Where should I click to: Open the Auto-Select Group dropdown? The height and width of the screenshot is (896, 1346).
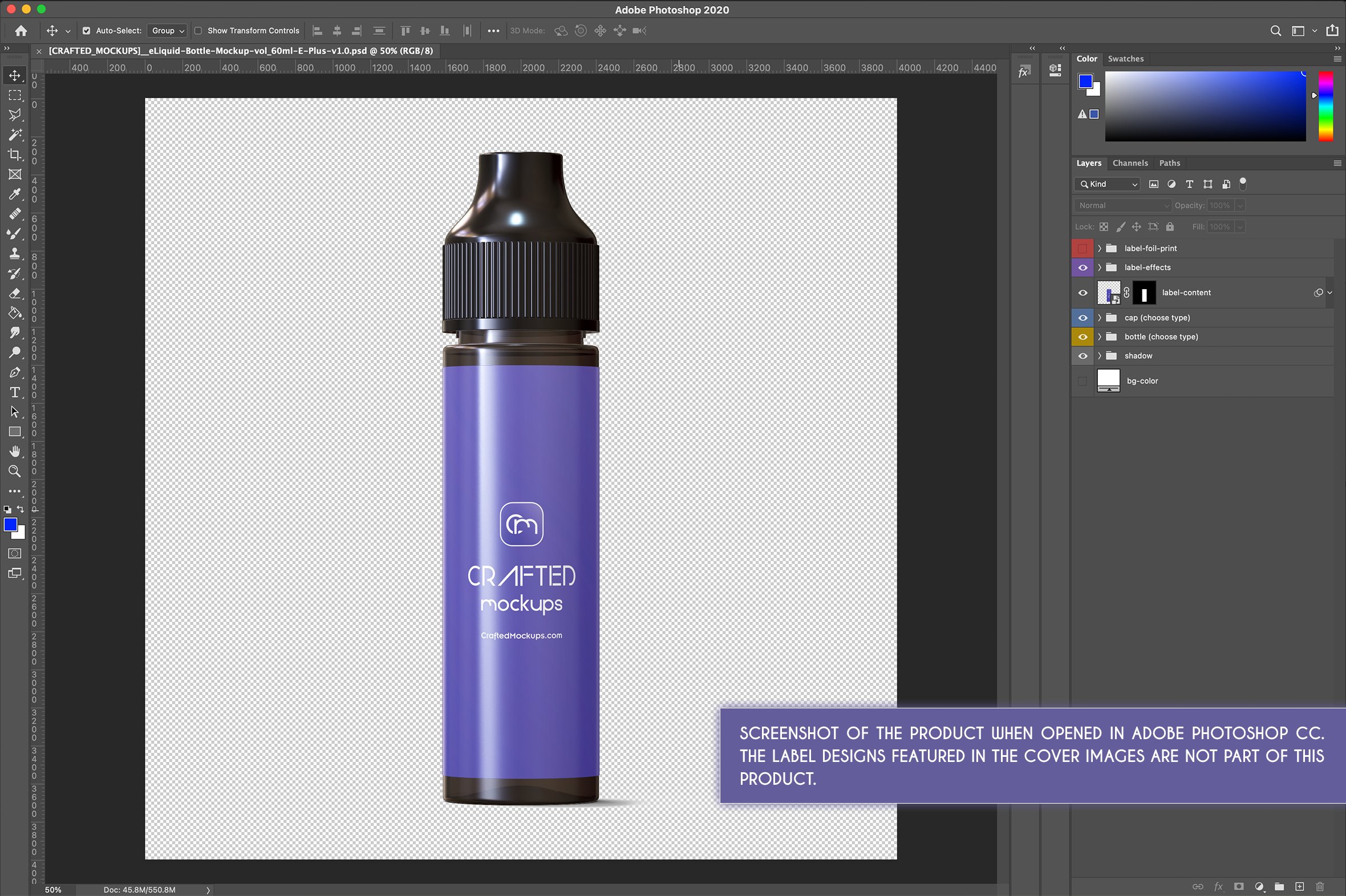click(167, 31)
